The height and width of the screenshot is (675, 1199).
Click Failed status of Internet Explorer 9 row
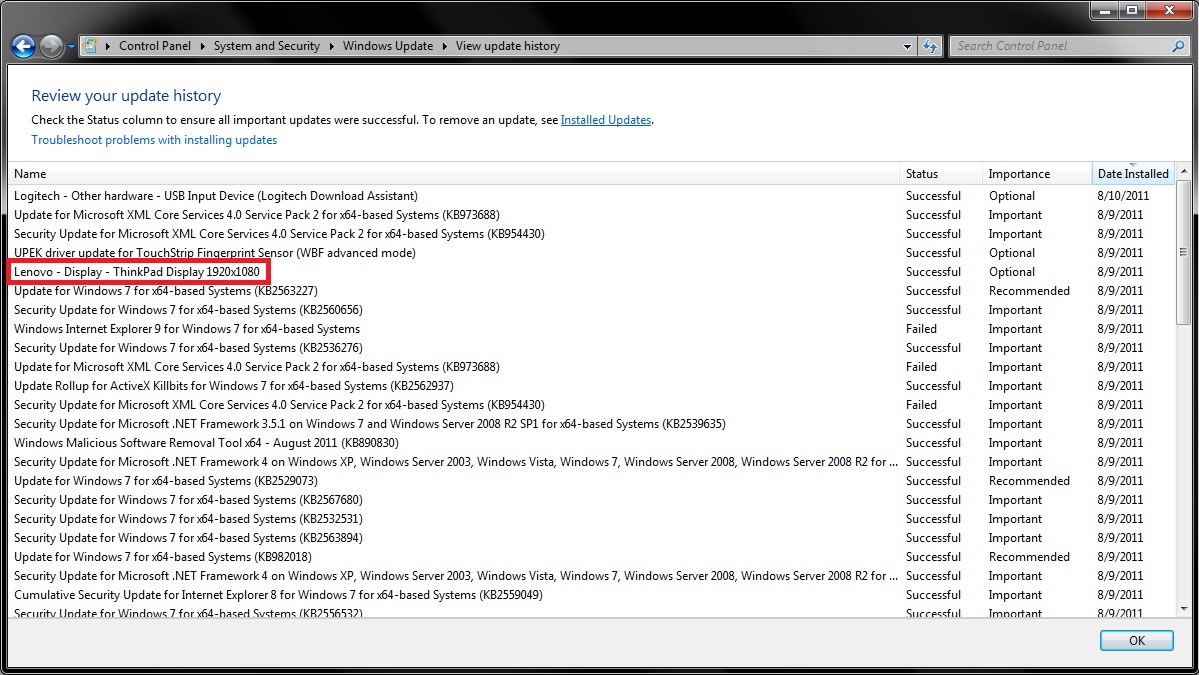(x=921, y=329)
